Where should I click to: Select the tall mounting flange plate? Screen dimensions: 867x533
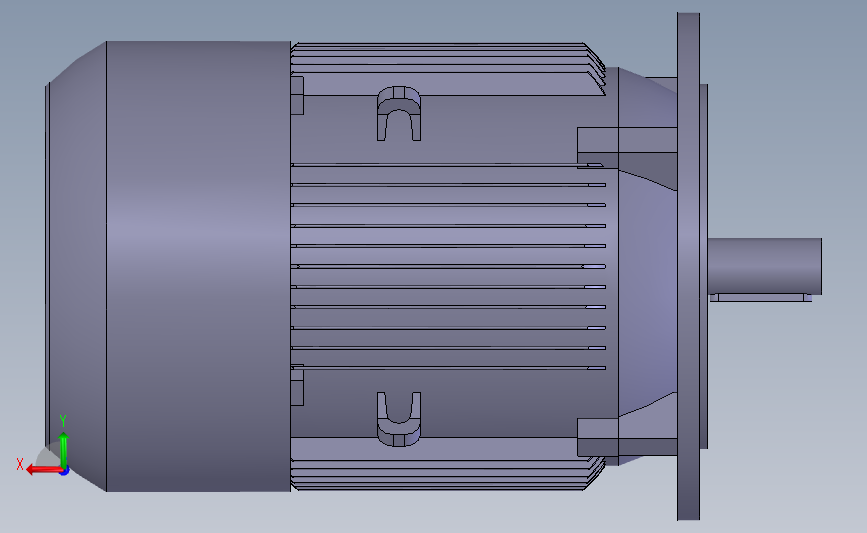pyautogui.click(x=688, y=266)
